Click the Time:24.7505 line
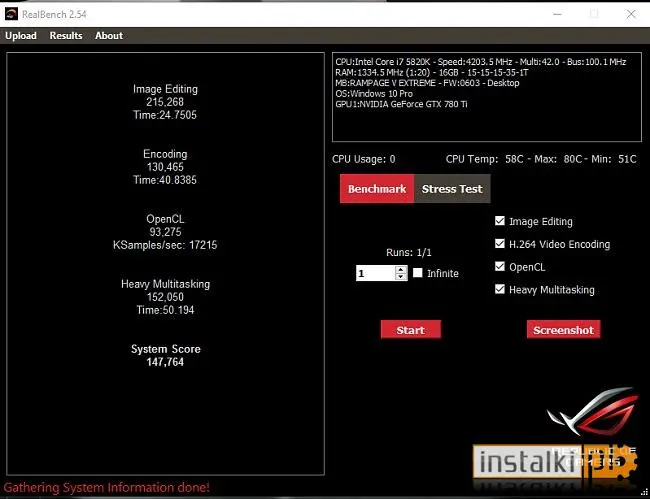 [x=165, y=115]
